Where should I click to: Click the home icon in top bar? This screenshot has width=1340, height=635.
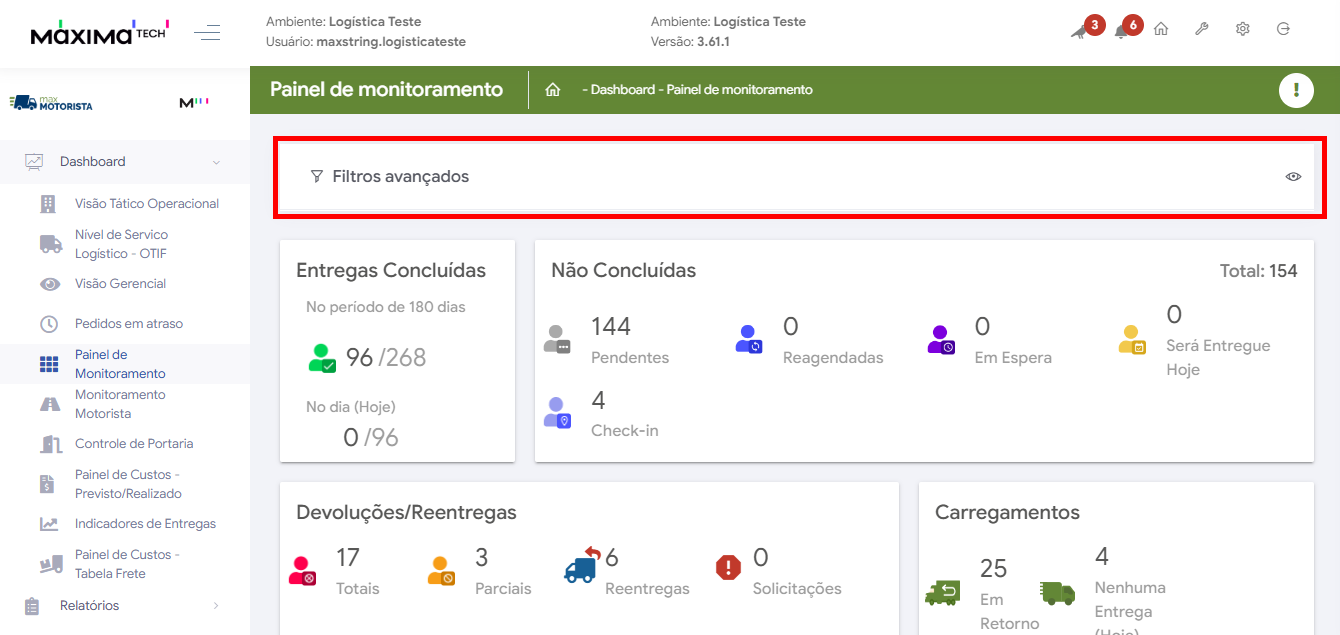1161,29
